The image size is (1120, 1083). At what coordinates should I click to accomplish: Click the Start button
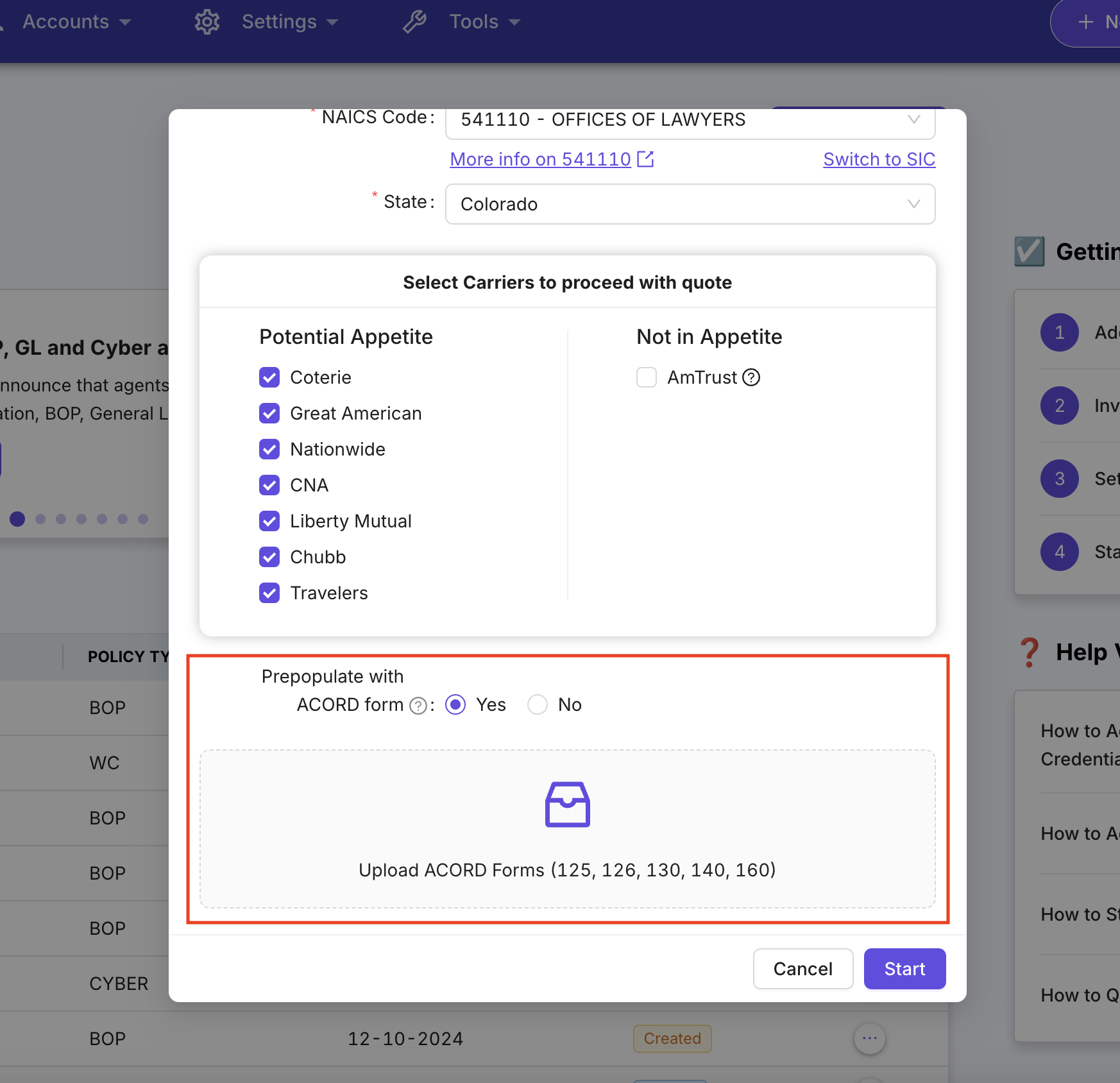904,969
